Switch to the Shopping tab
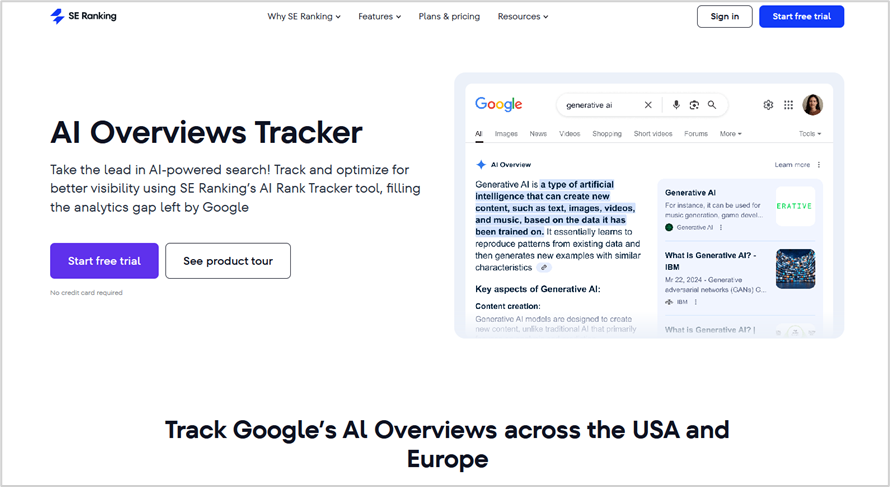This screenshot has height=487, width=890. [x=607, y=134]
